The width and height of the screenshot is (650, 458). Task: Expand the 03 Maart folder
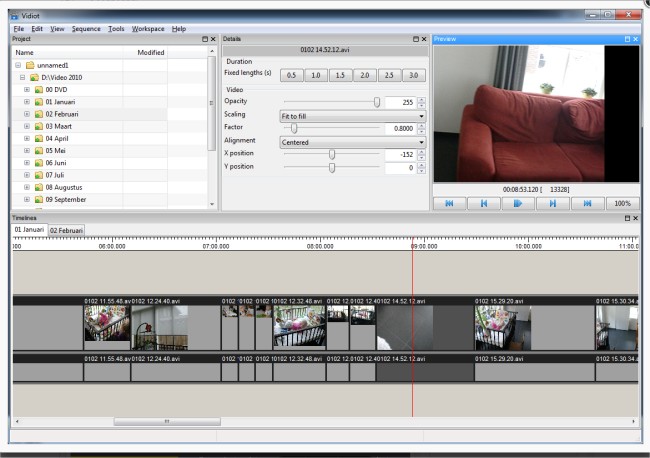coord(27,127)
